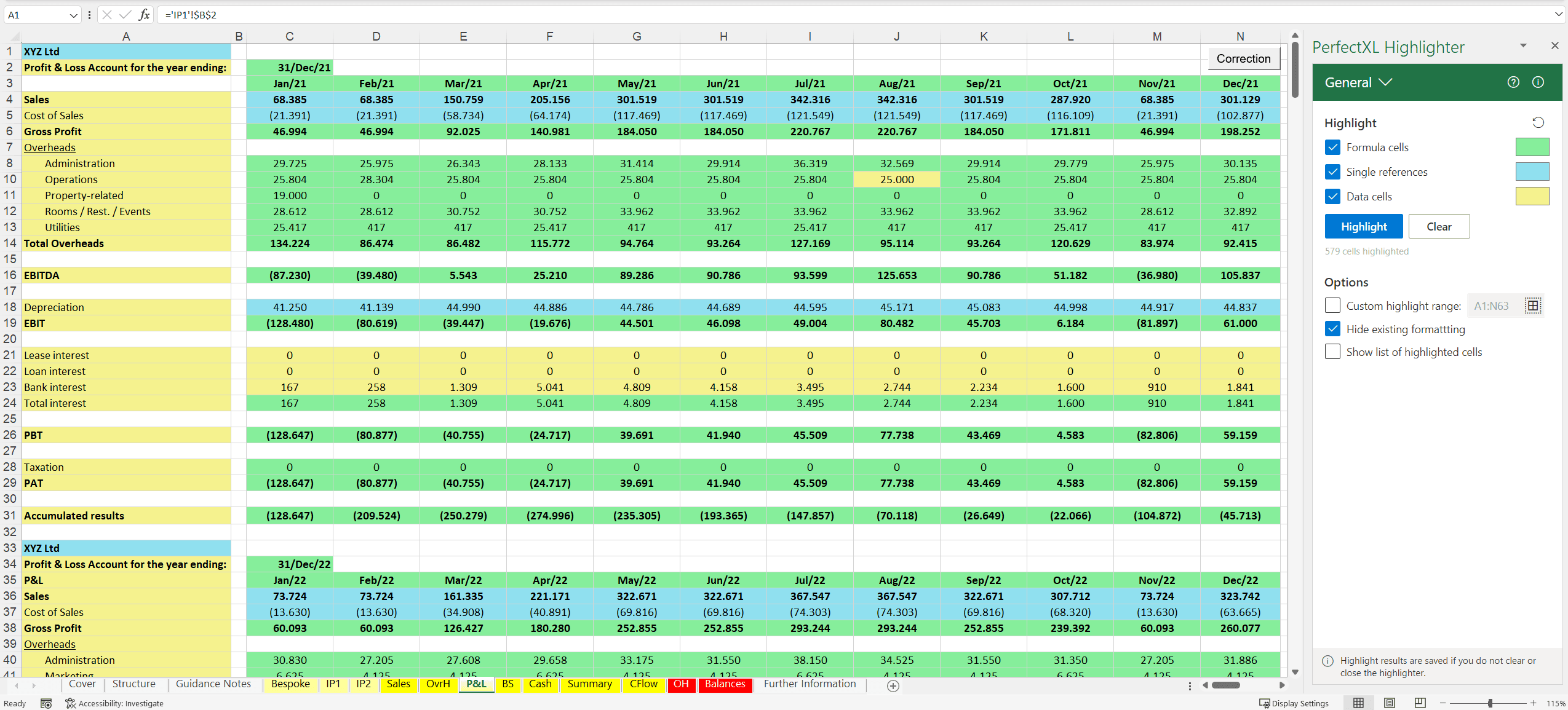This screenshot has height=710, width=1568.
Task: Enable Custom highlight range checkbox
Action: click(1332, 306)
